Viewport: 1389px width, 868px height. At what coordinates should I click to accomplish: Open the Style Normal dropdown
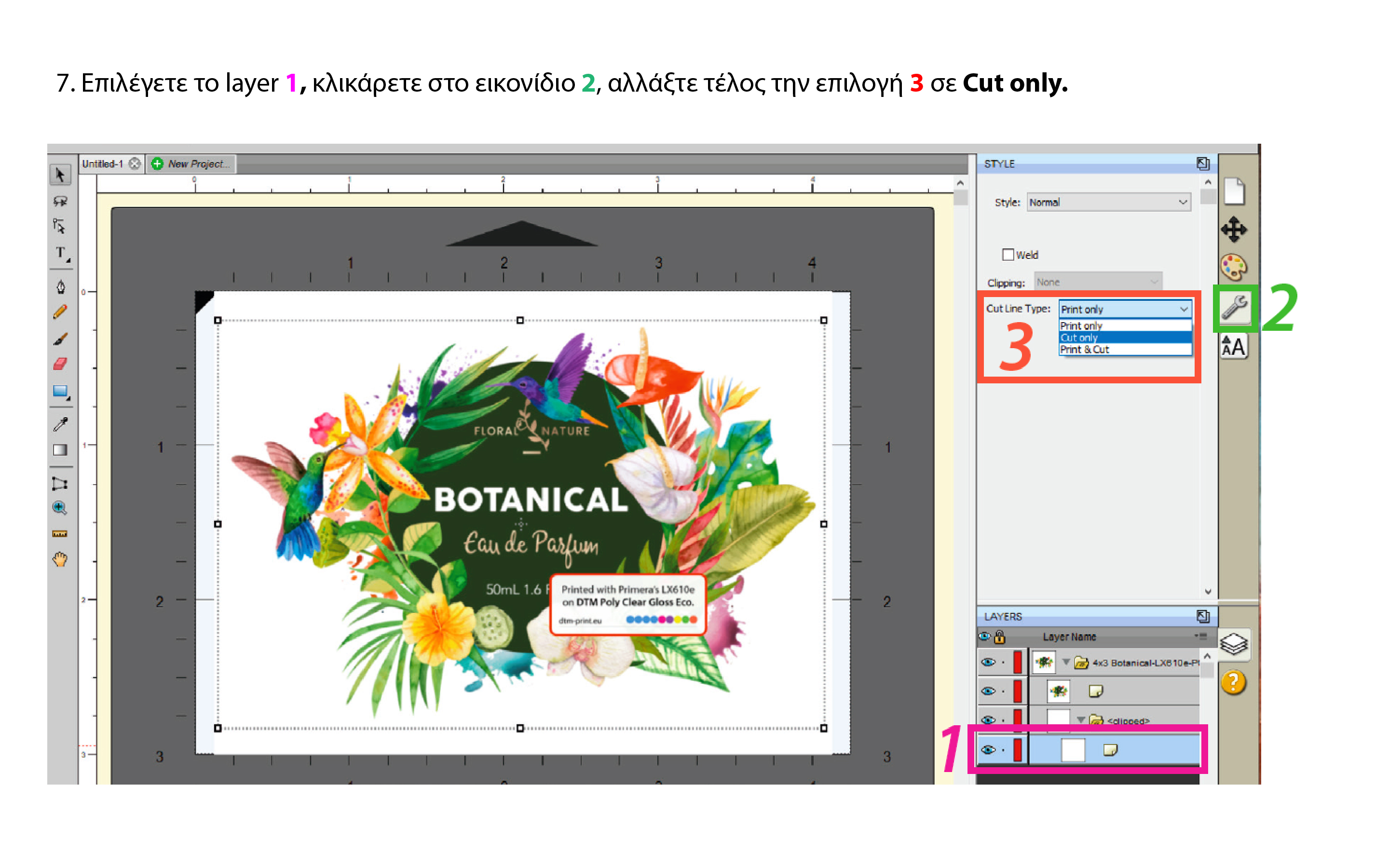(x=1108, y=202)
